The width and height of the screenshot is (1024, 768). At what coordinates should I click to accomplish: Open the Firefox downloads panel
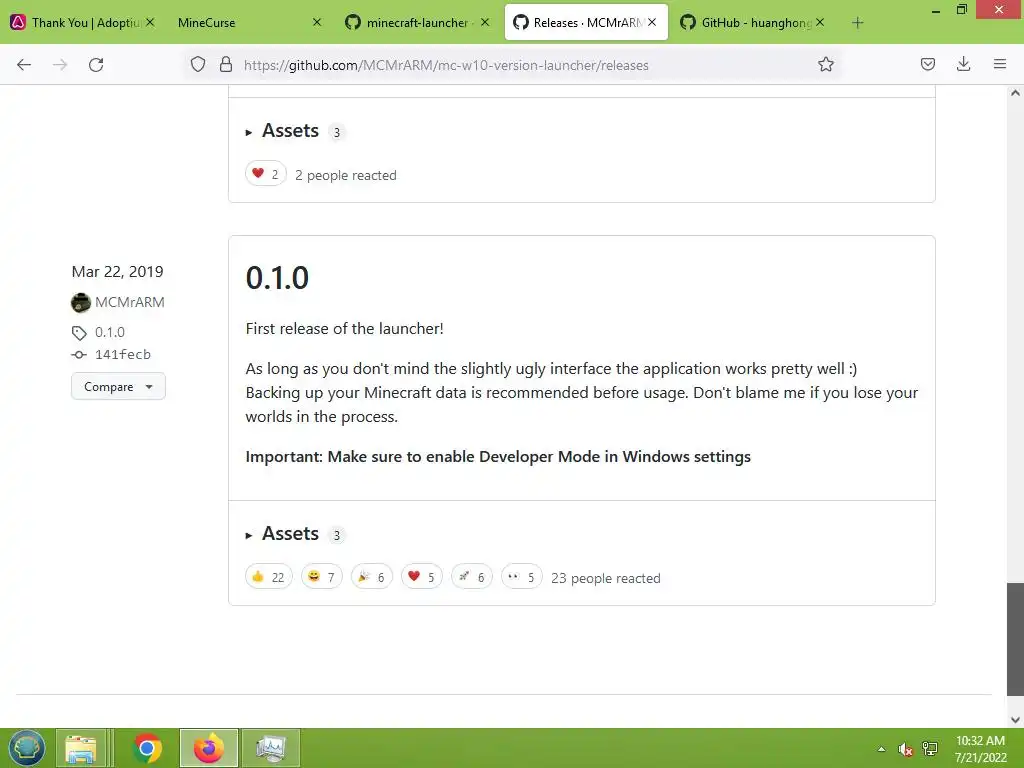coord(963,65)
